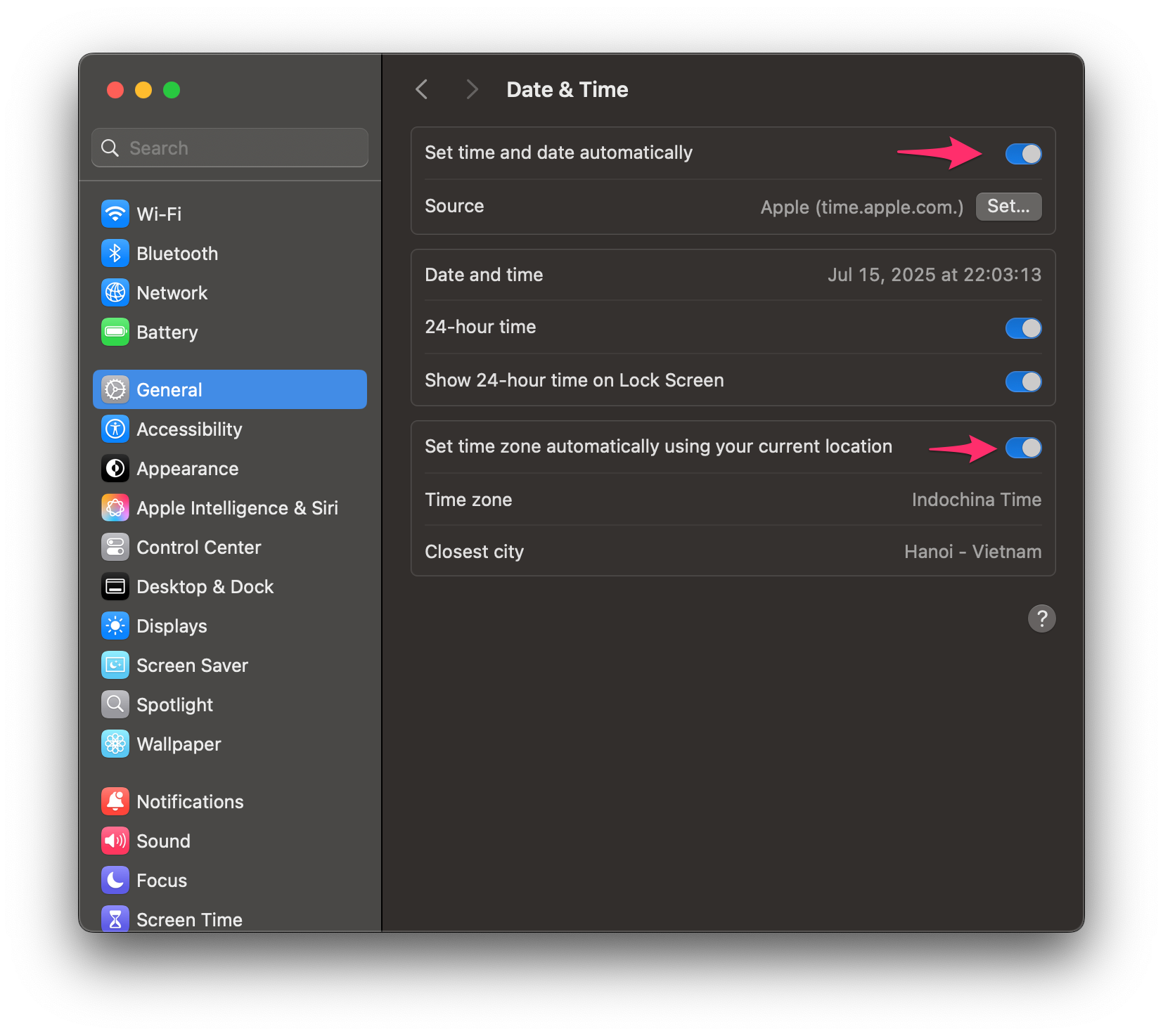
Task: Click the Date & Time title
Action: [567, 90]
